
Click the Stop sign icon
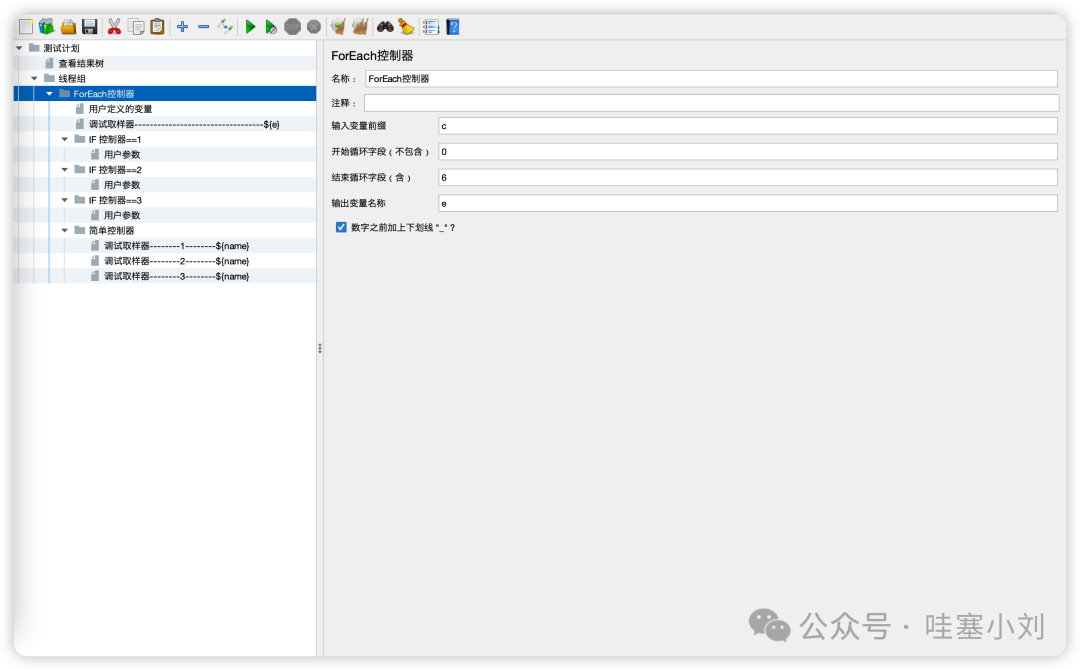pos(293,27)
